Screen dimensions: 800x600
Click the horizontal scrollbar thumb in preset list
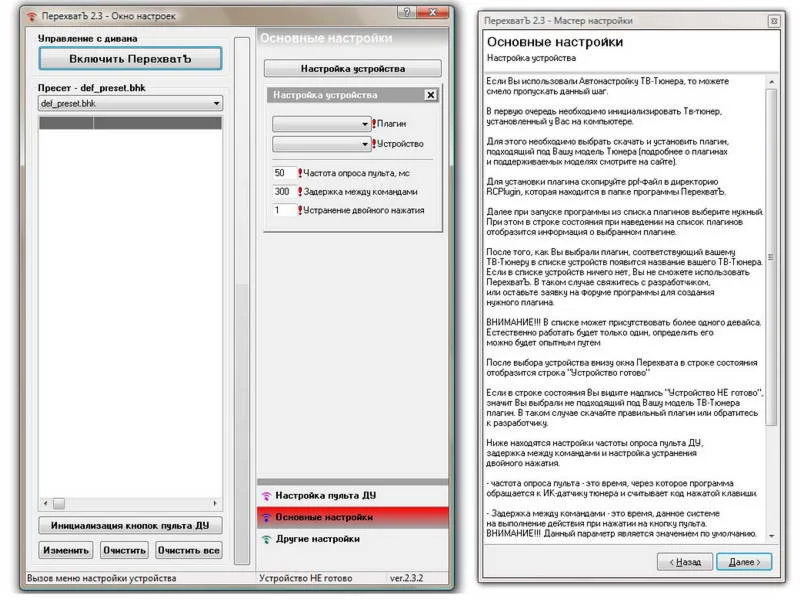[x=59, y=504]
